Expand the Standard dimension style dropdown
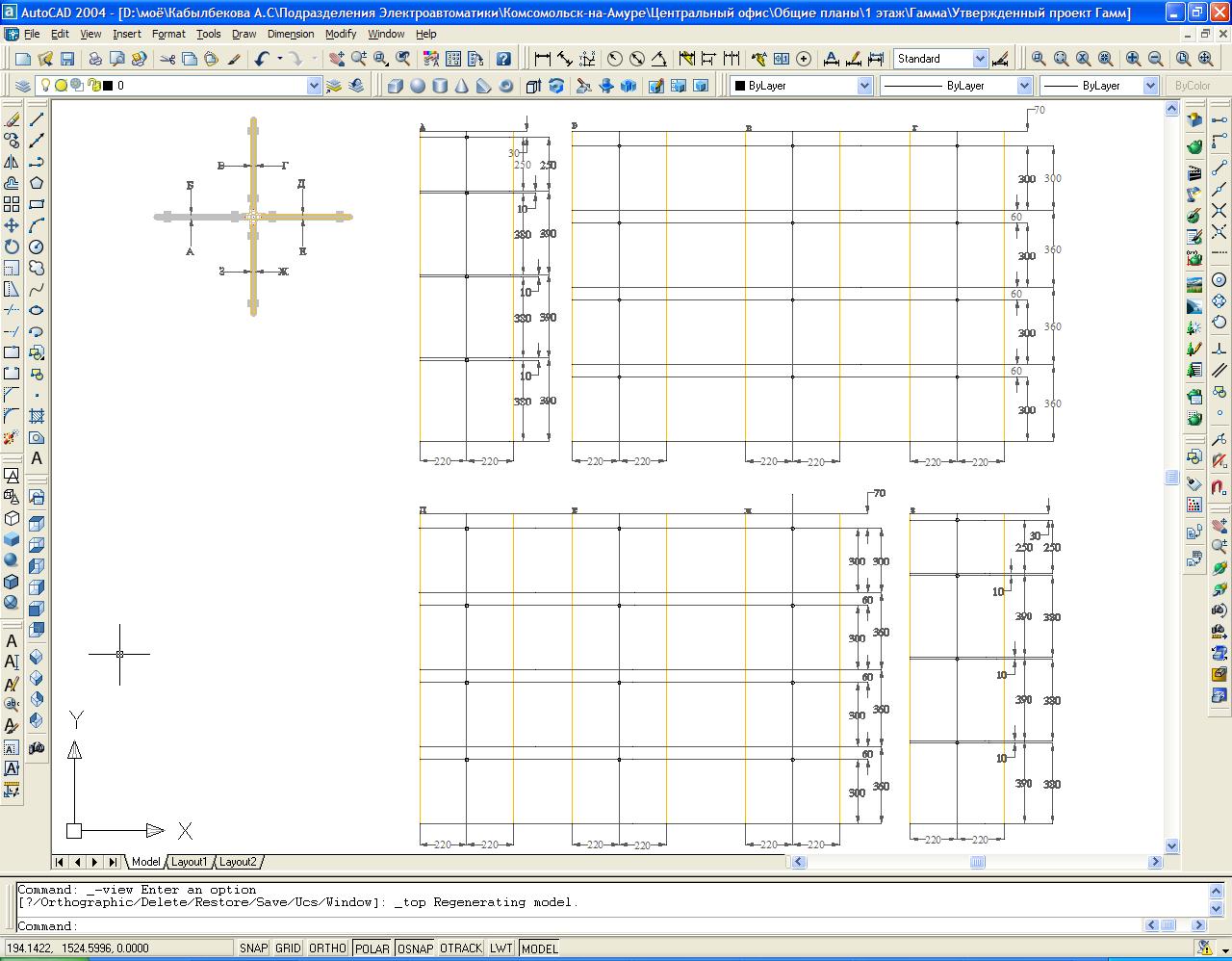1232x961 pixels. [980, 59]
